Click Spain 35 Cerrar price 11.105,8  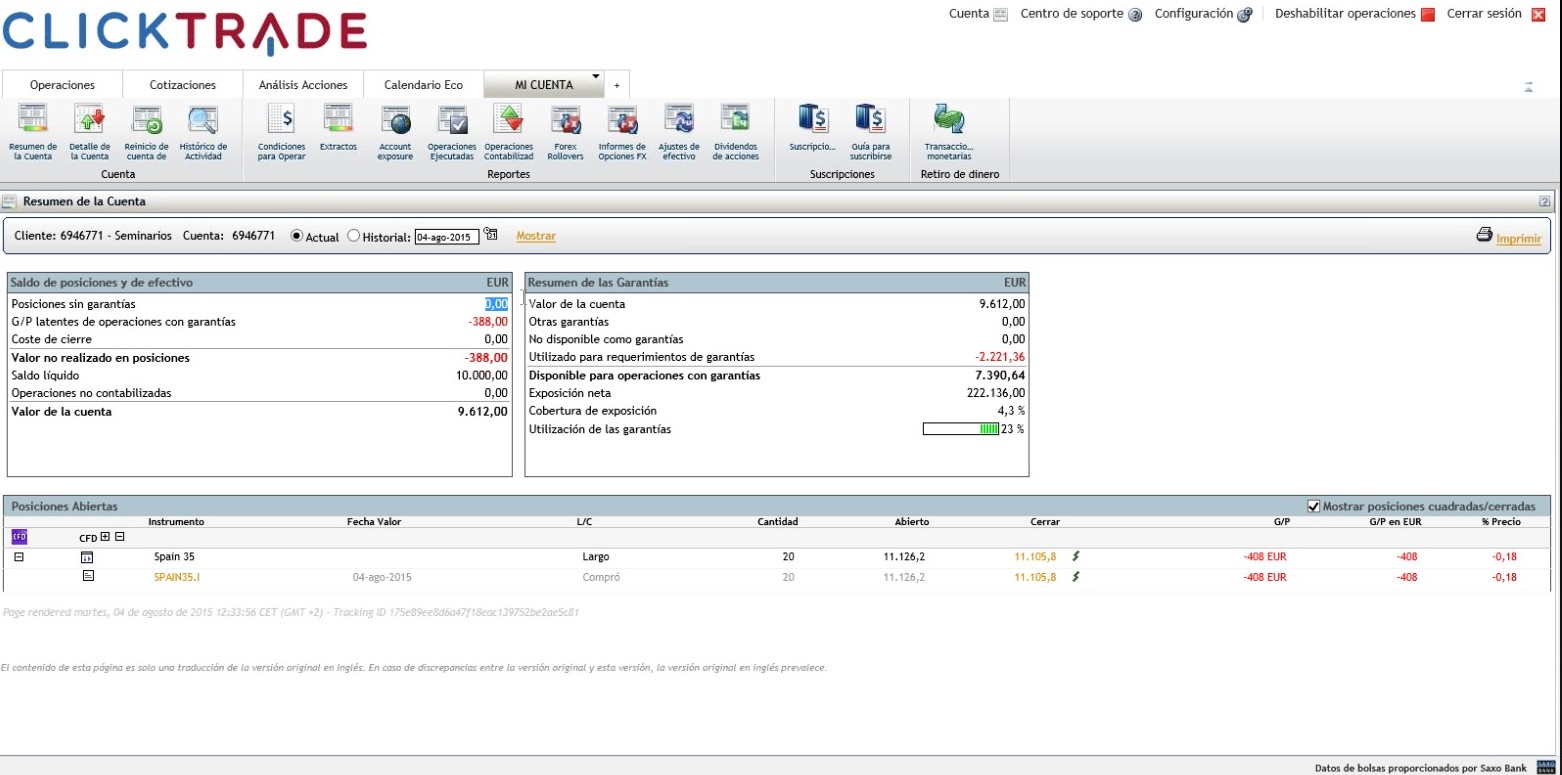point(1035,557)
